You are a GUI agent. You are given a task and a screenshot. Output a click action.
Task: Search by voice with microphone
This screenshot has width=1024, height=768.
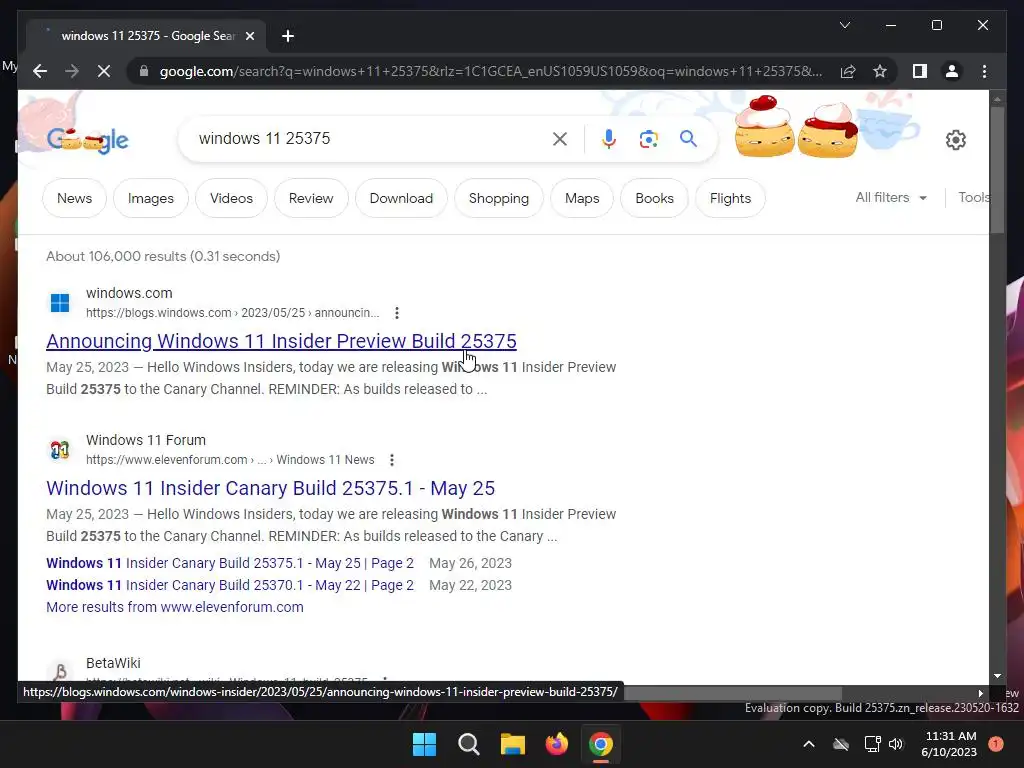609,138
